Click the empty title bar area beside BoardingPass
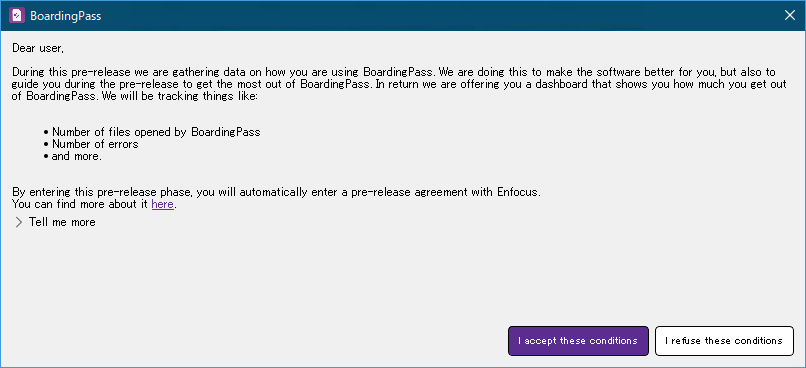Viewport: 806px width, 368px height. pyautogui.click(x=437, y=15)
